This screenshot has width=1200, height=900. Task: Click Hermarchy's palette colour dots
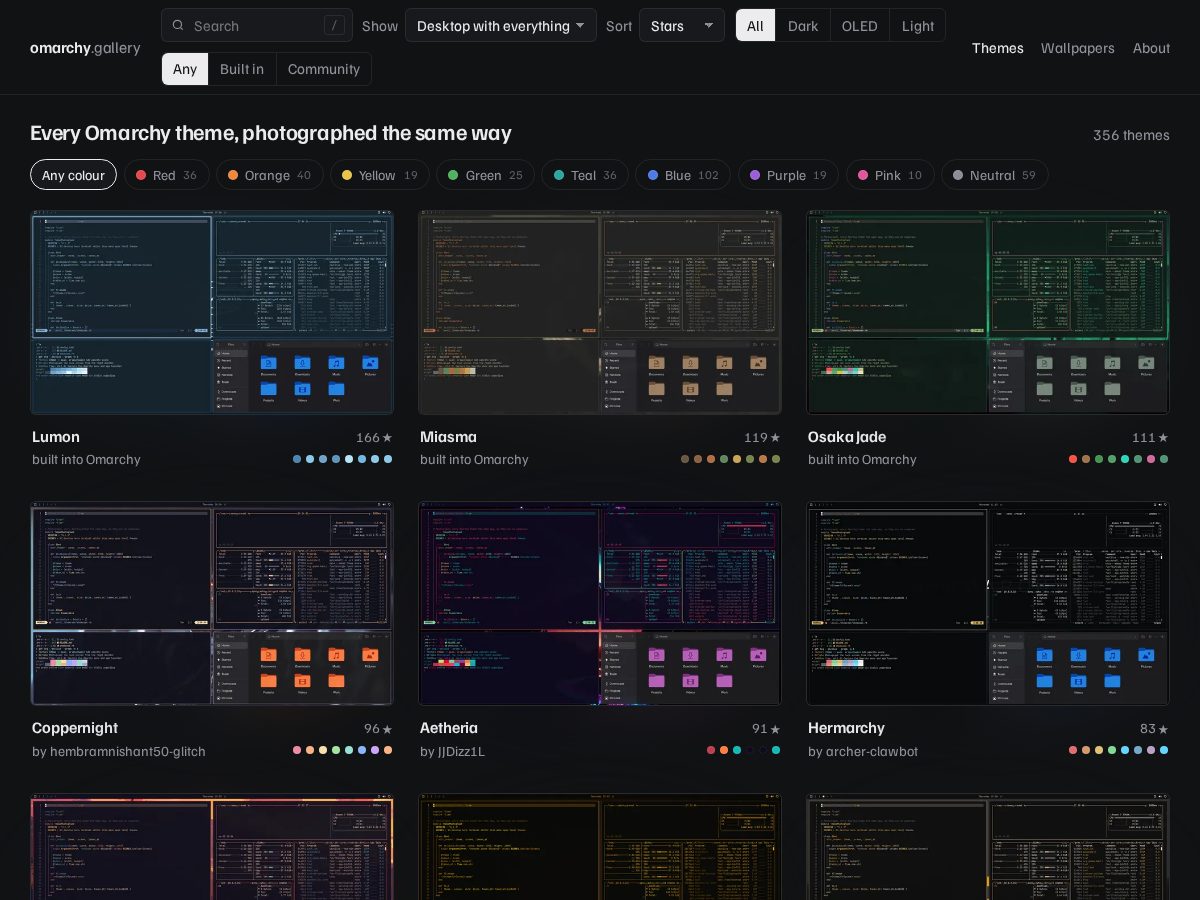pos(1118,750)
